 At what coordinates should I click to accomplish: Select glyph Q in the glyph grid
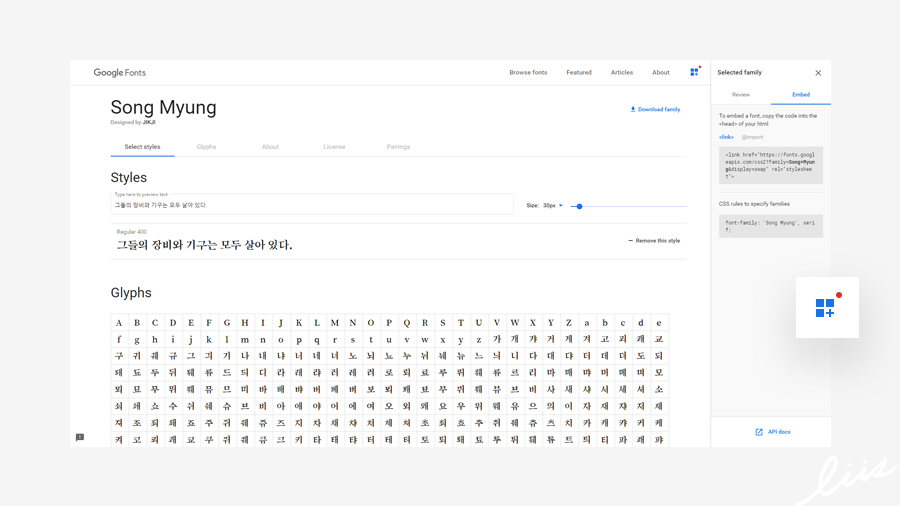(406, 322)
